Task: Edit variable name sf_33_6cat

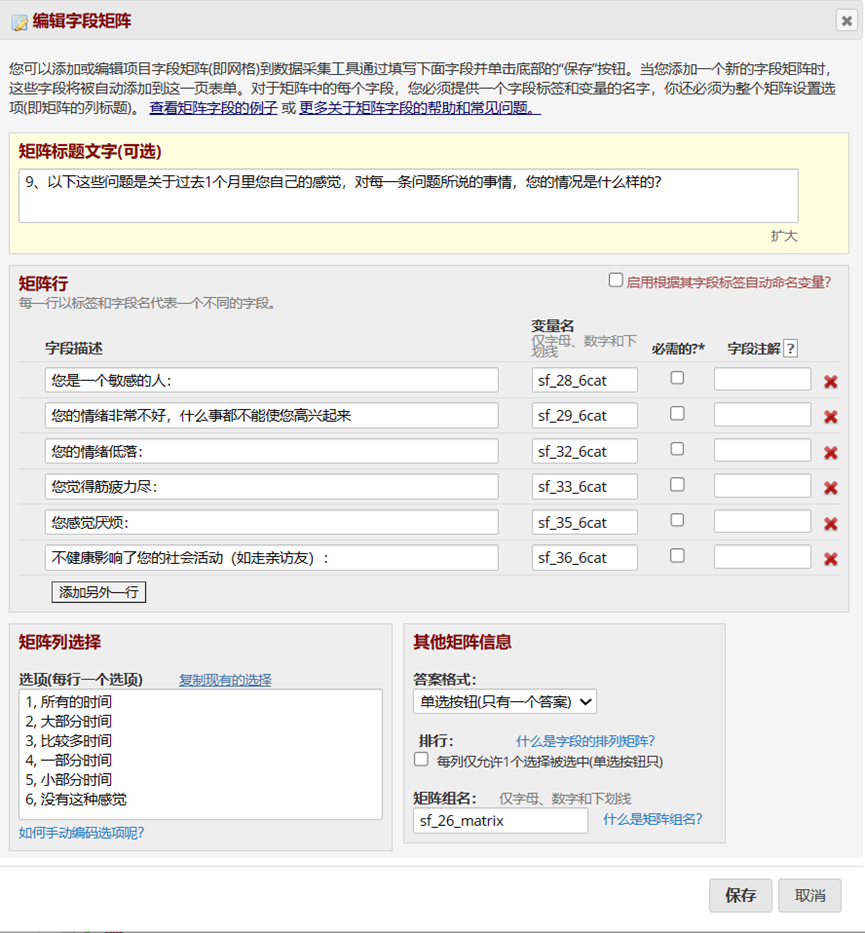Action: tap(584, 487)
